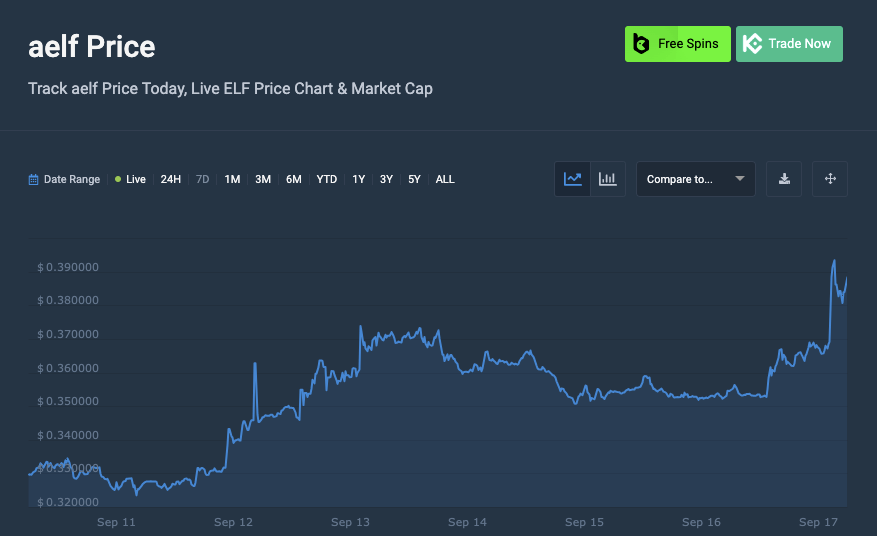Click the sharp spike after Sep 12
Viewport: 877px width, 536px height.
(255, 364)
